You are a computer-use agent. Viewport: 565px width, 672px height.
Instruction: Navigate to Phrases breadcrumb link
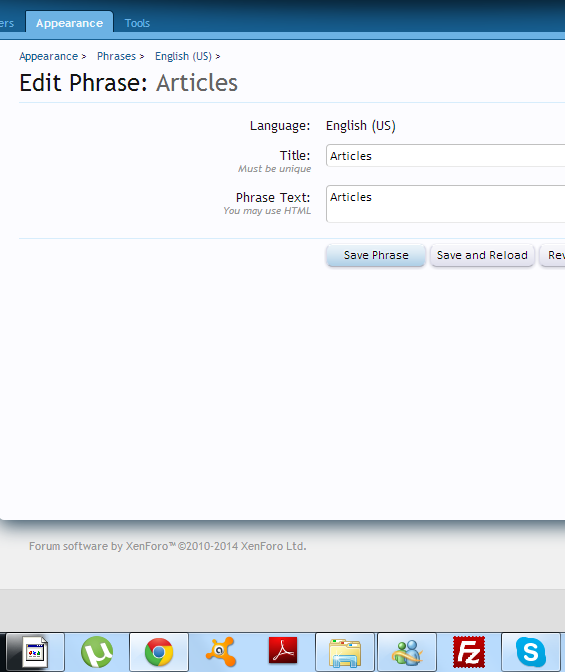tap(116, 57)
